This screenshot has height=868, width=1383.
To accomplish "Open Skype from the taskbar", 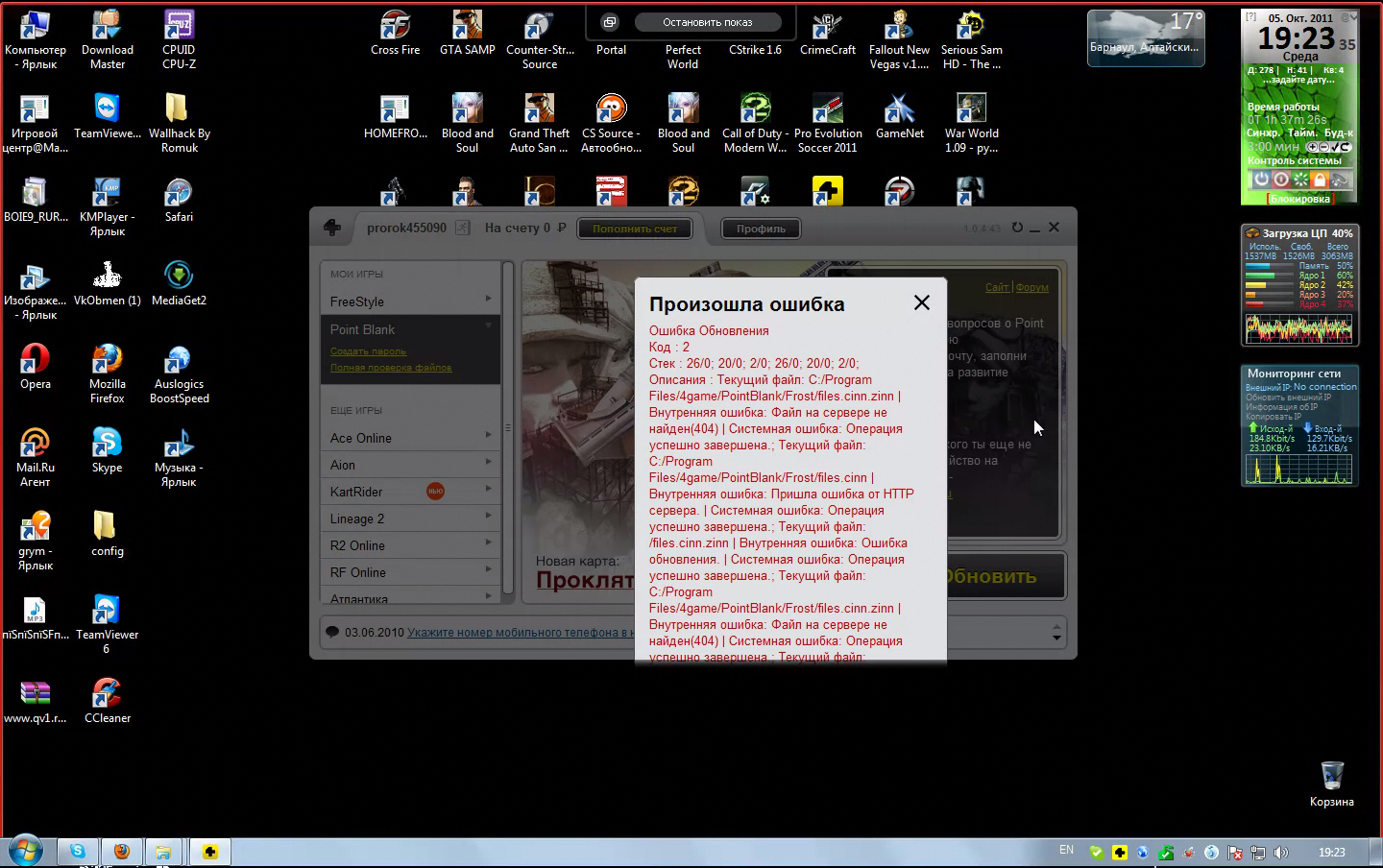I will [78, 851].
